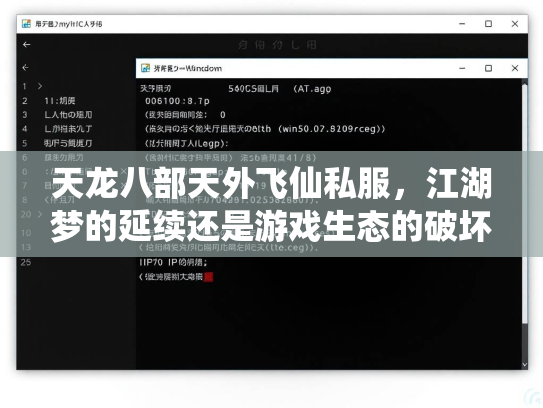The width and height of the screenshot is (543, 408).
Task: Click the console line ending in "Legp):"
Action: pyautogui.click(x=186, y=143)
